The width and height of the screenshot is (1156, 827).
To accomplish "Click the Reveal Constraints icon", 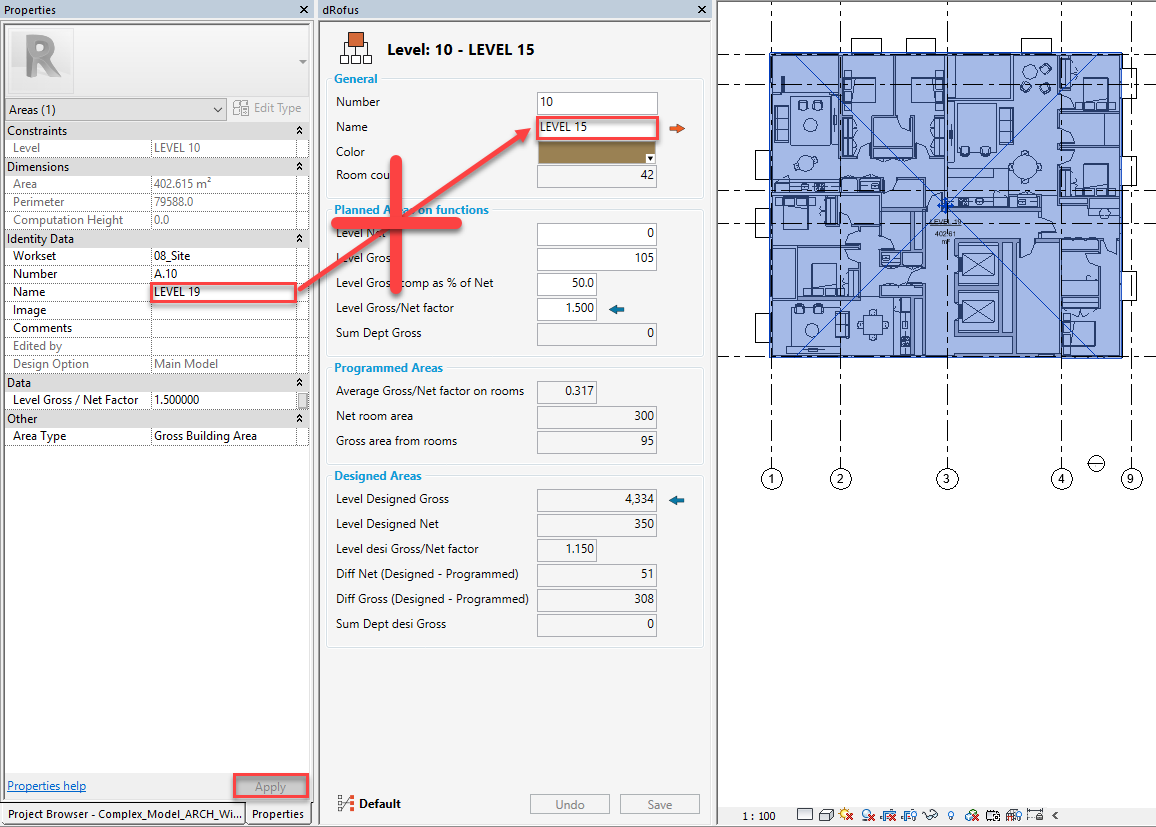I will (1035, 815).
